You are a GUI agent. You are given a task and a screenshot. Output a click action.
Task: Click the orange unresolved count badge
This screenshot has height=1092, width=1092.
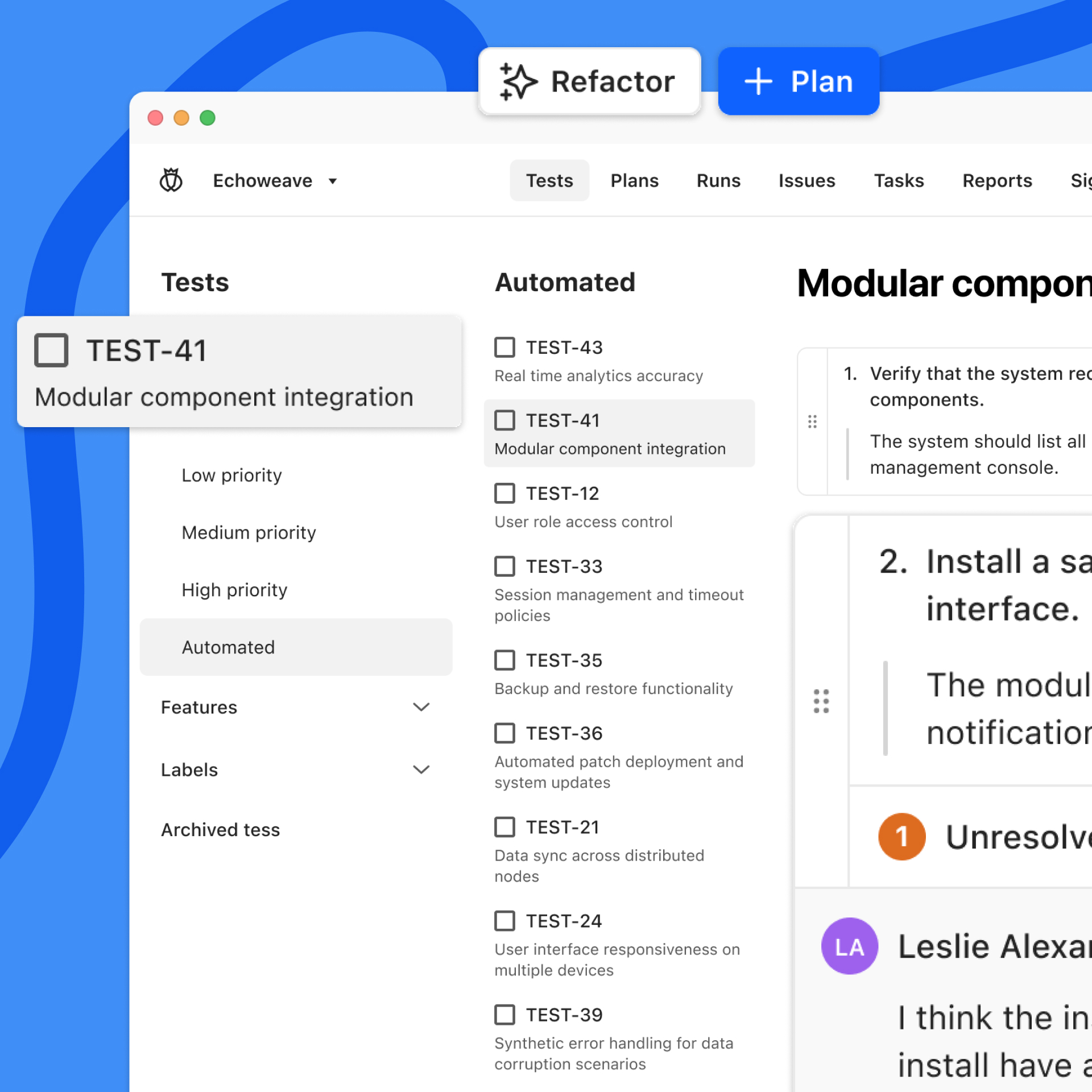click(901, 837)
